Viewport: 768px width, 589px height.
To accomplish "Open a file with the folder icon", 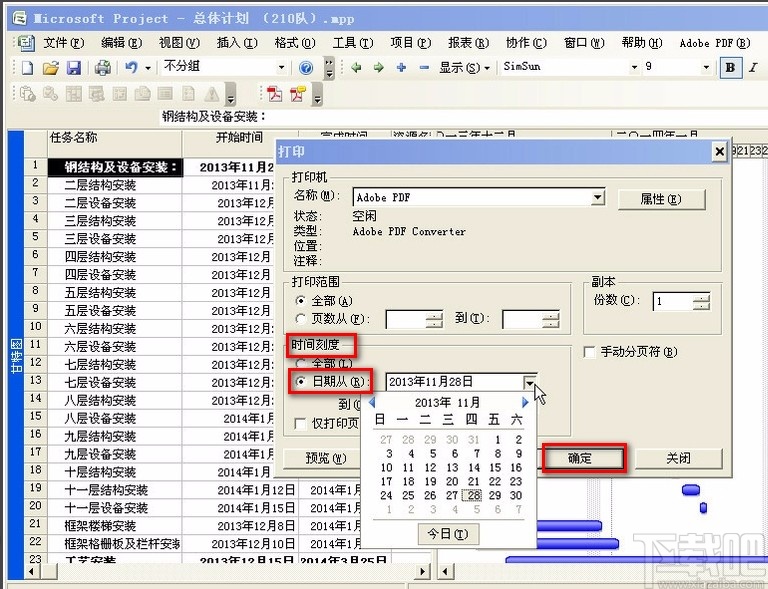I will 50,68.
